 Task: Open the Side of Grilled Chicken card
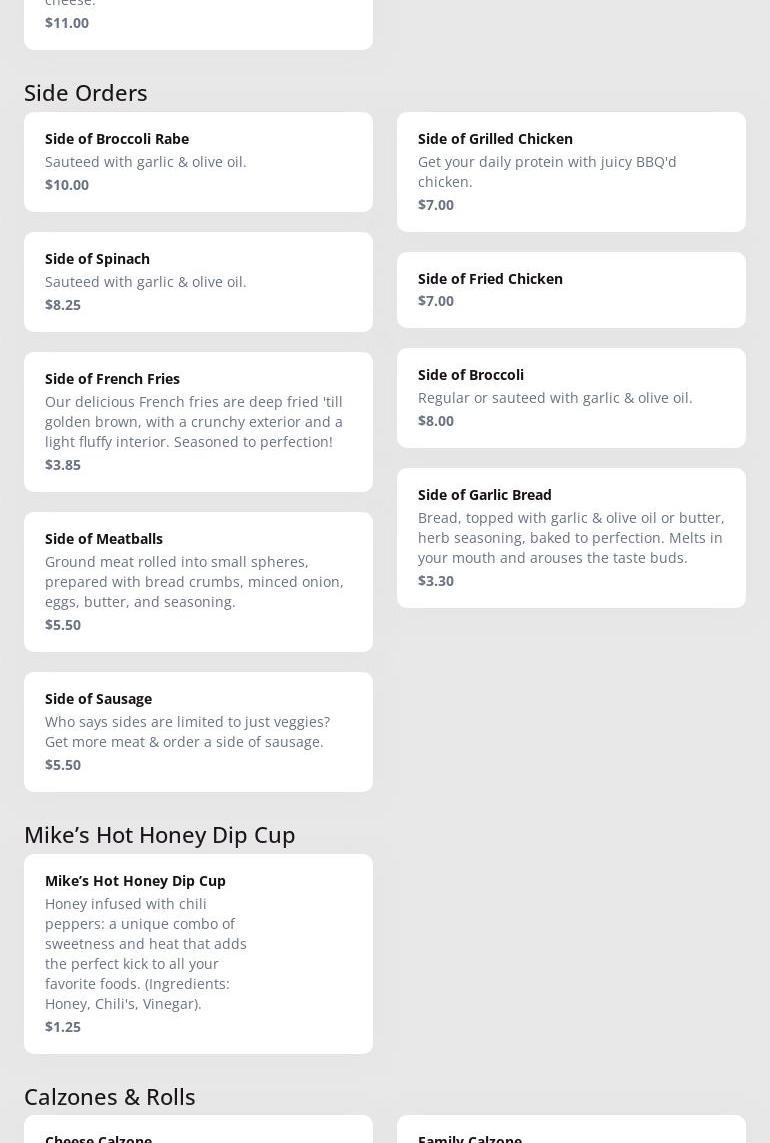click(x=571, y=172)
